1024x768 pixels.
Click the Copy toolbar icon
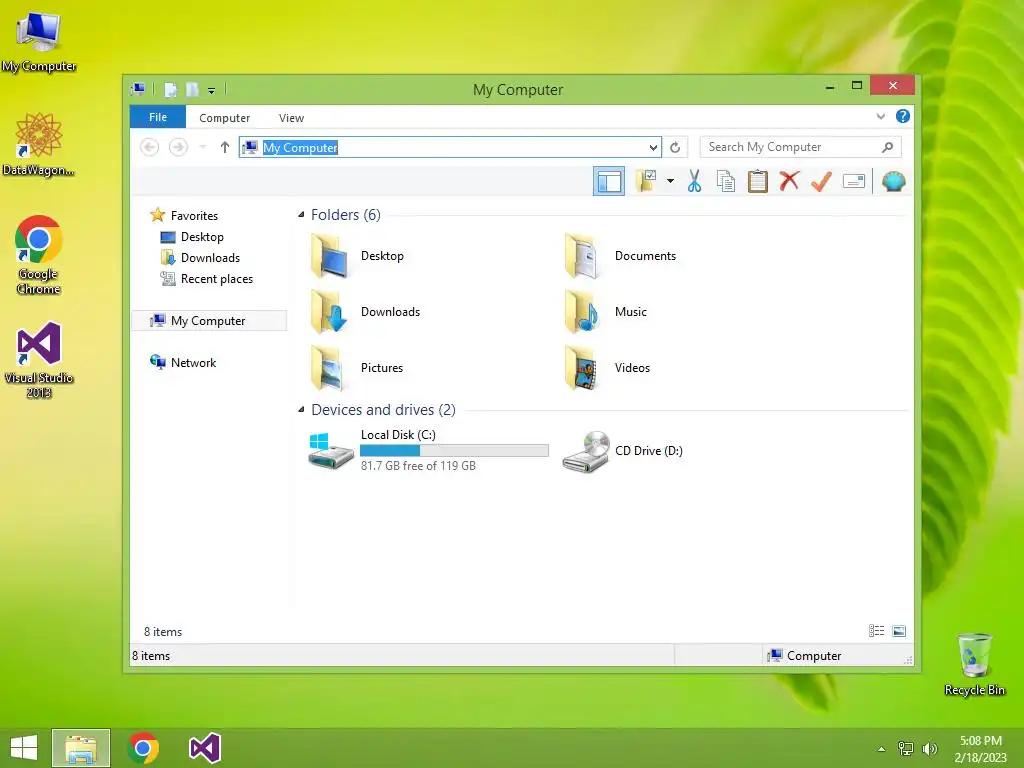(x=726, y=181)
